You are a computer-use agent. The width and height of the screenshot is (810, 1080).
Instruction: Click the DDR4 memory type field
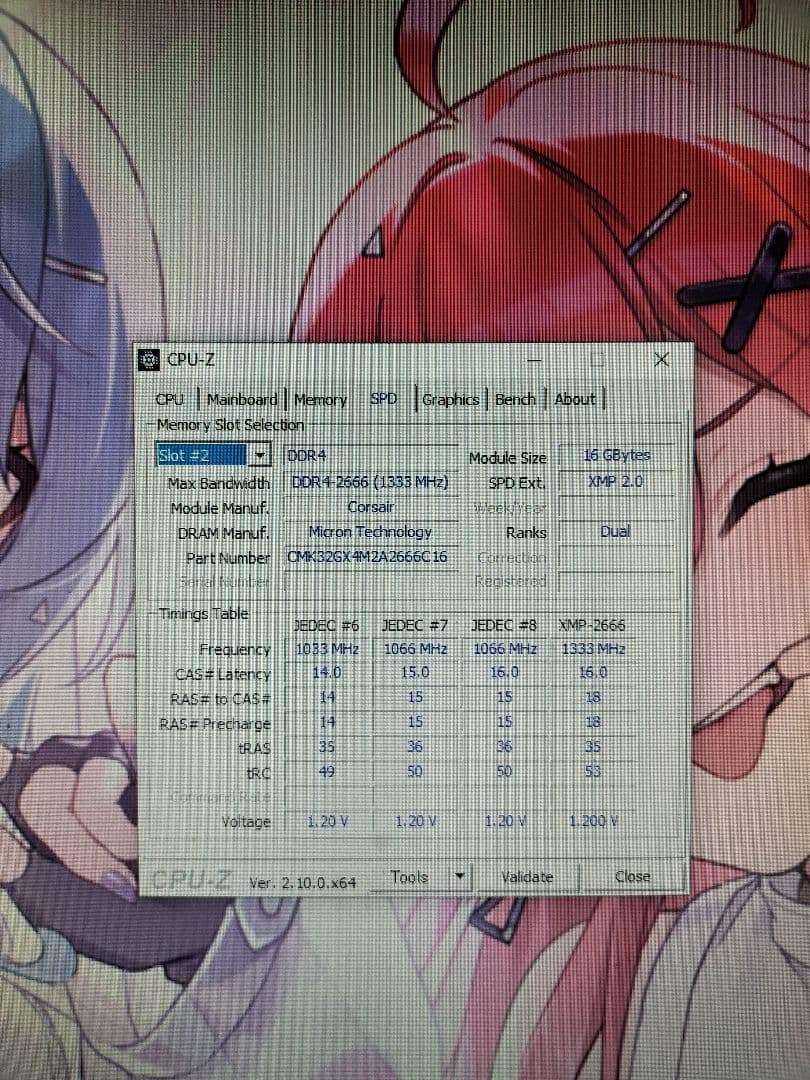371,456
